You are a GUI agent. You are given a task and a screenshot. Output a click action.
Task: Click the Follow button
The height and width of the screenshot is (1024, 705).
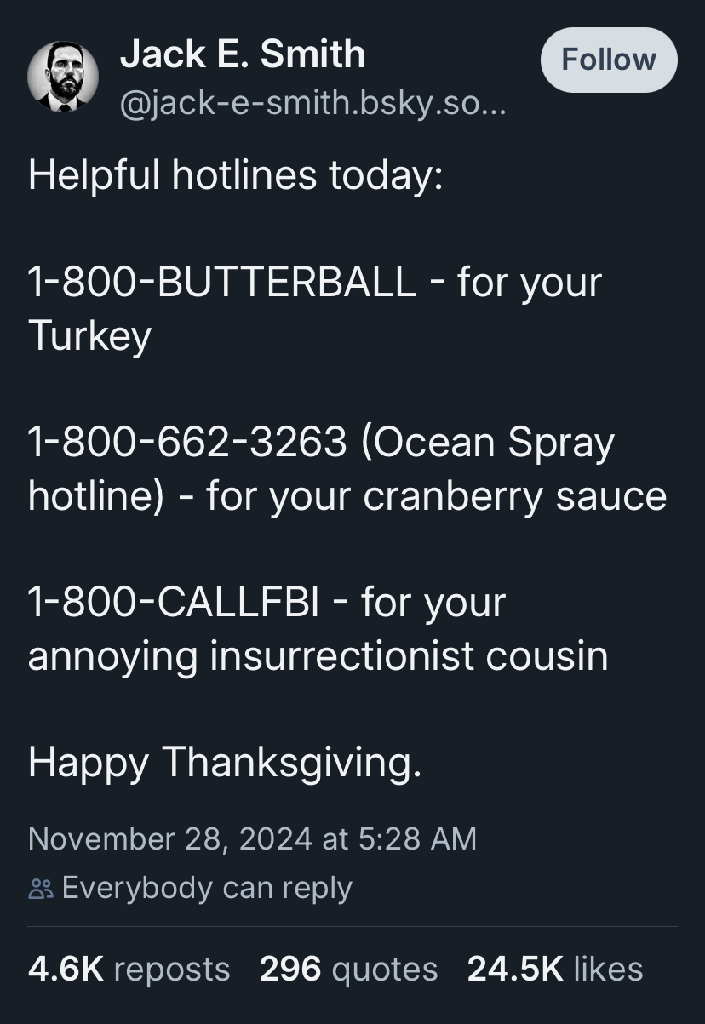click(609, 60)
